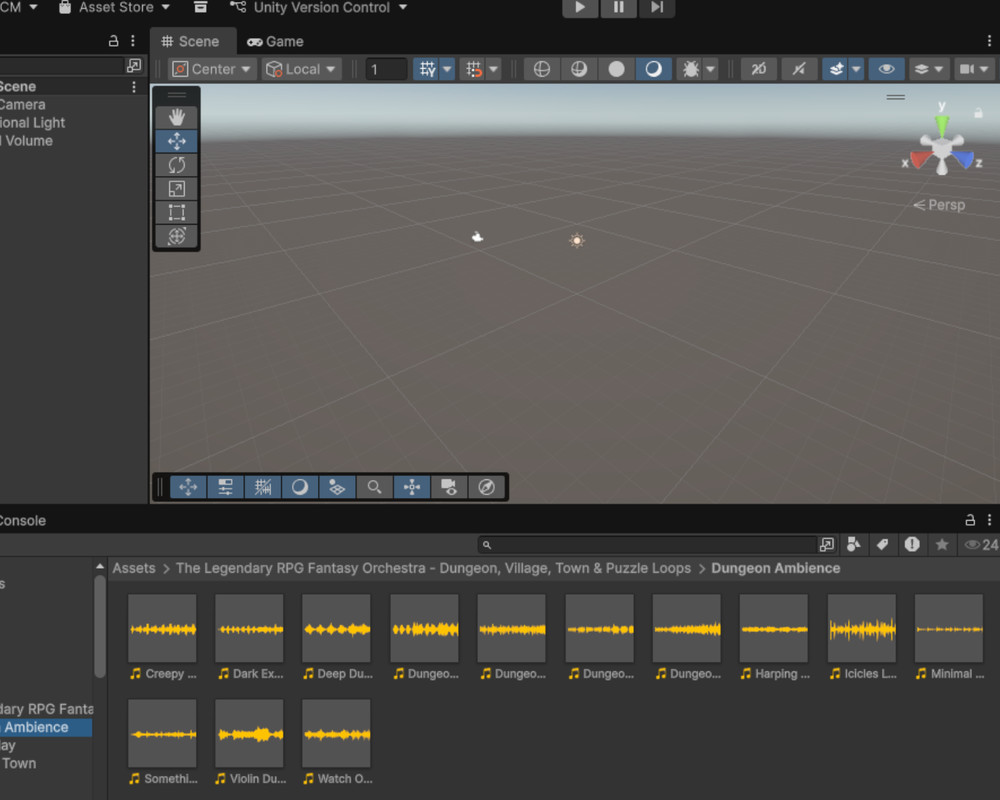The image size is (1000, 800).
Task: Click the Play button
Action: [x=580, y=8]
